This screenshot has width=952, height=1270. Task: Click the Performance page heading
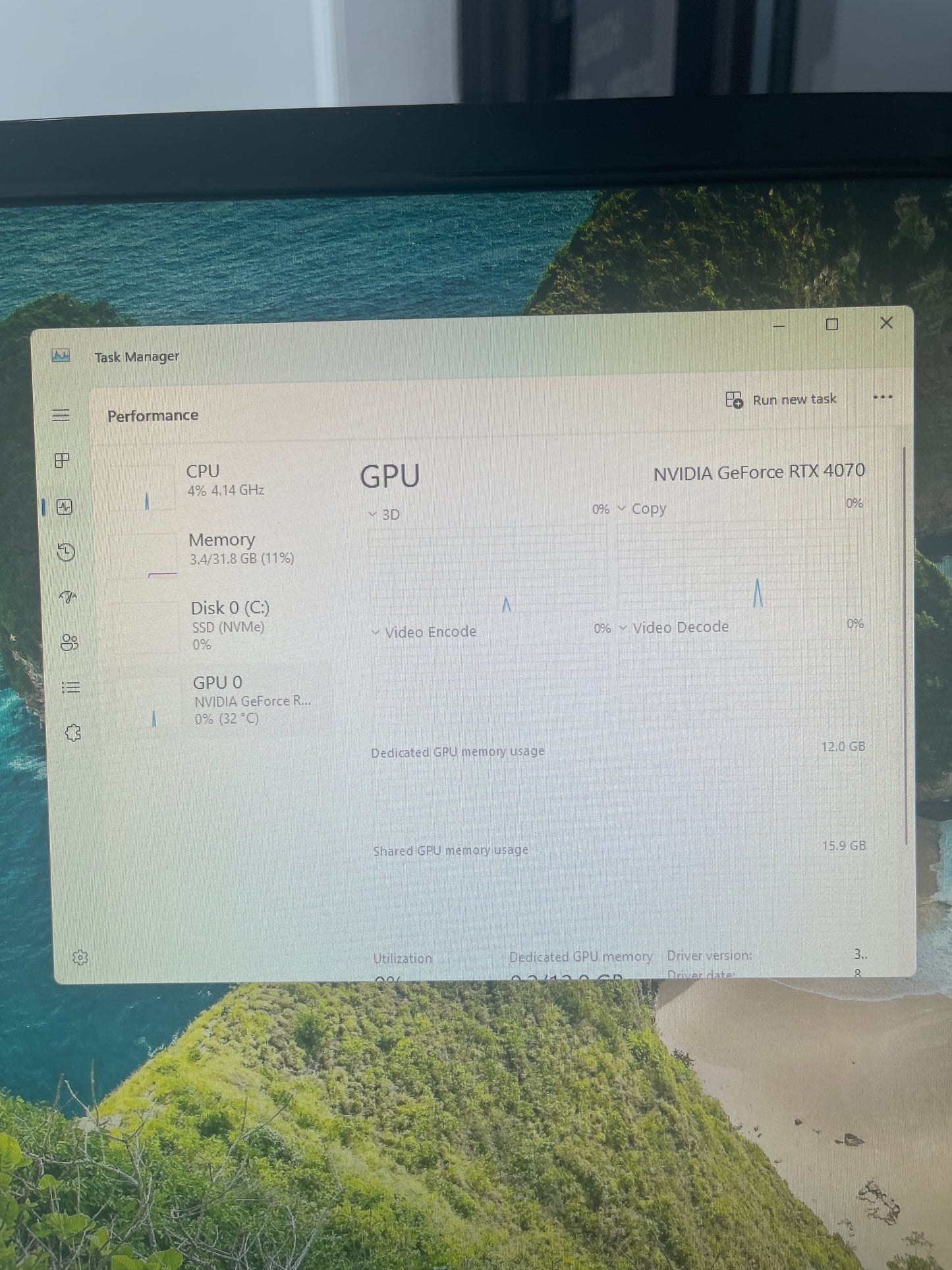153,416
